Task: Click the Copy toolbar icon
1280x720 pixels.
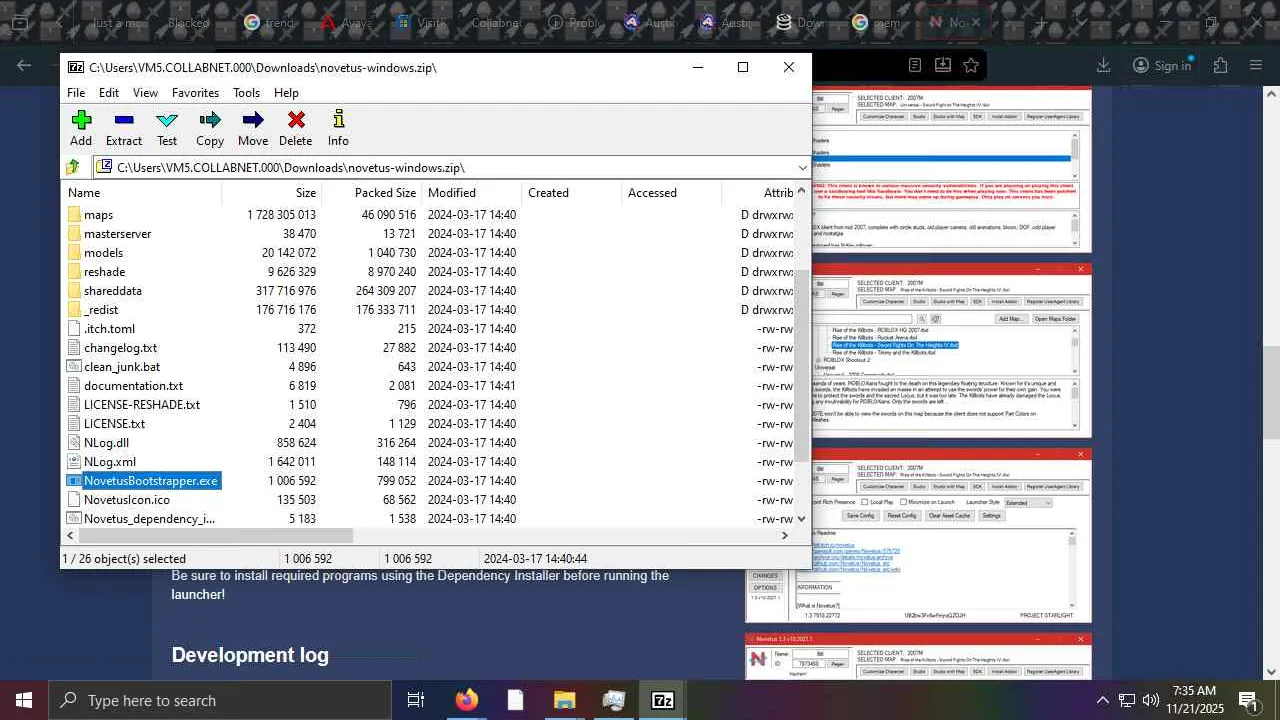Action: (x=210, y=128)
